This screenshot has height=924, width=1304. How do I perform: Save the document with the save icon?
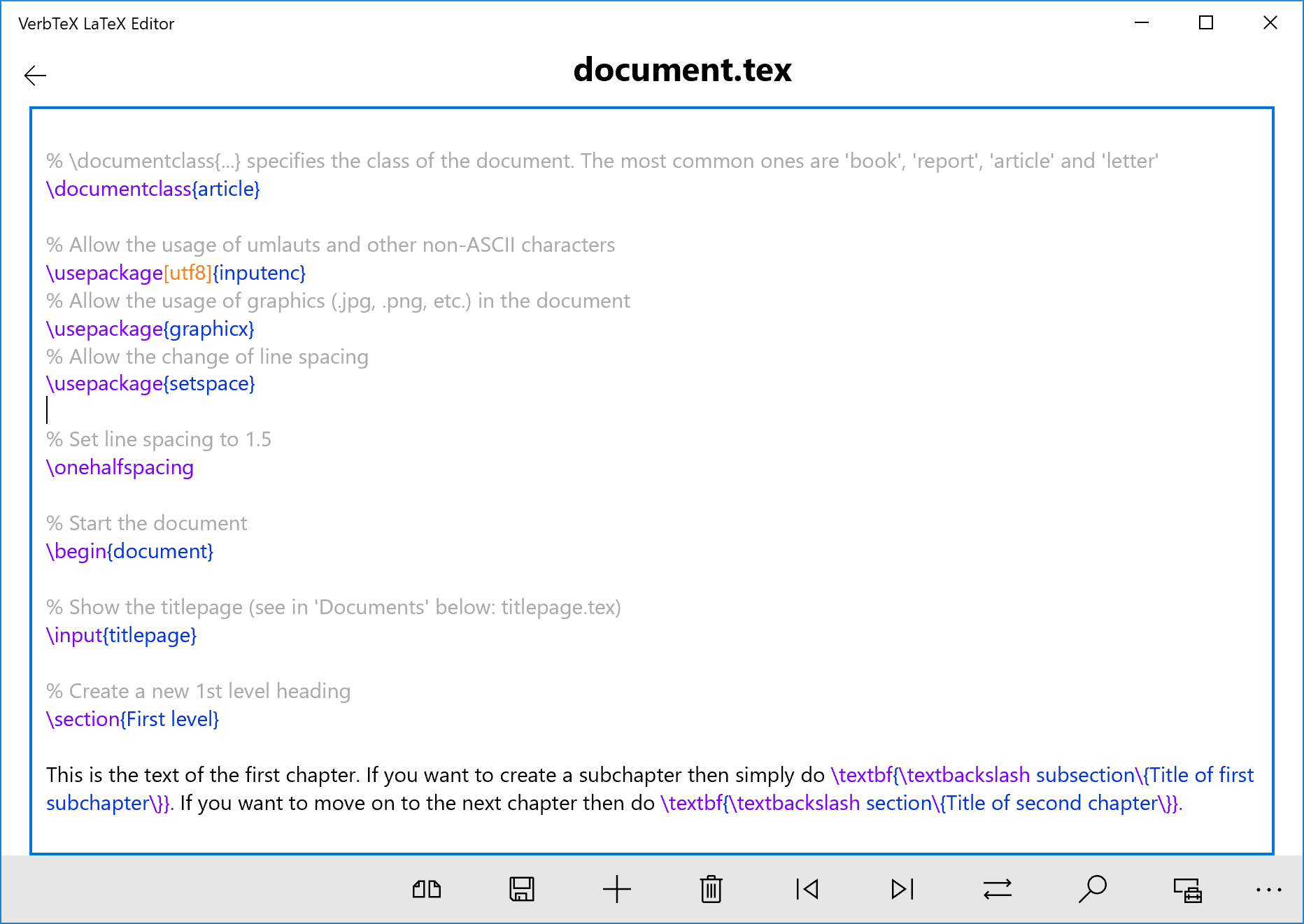click(x=520, y=889)
